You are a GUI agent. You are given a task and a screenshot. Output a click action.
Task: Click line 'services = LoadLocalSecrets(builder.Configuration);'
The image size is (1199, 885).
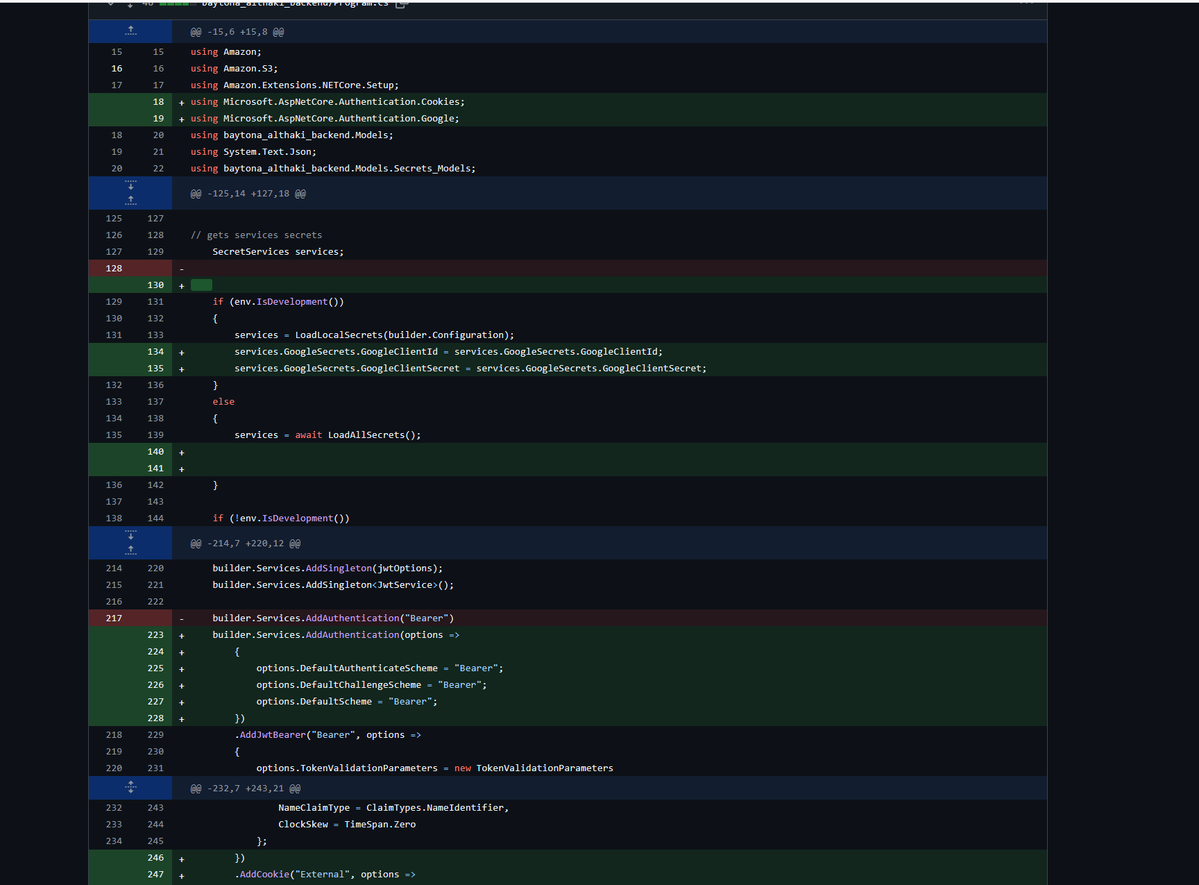375,335
